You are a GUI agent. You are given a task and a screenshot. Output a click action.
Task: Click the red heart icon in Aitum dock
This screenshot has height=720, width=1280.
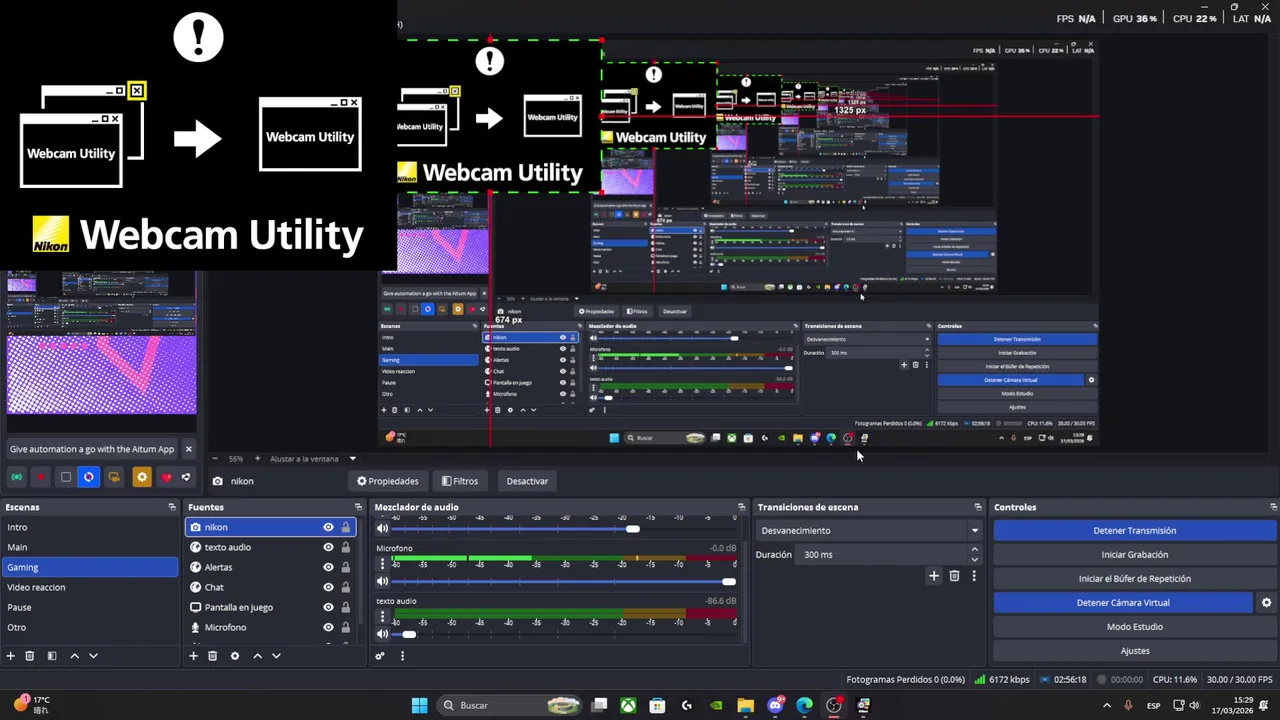(166, 477)
